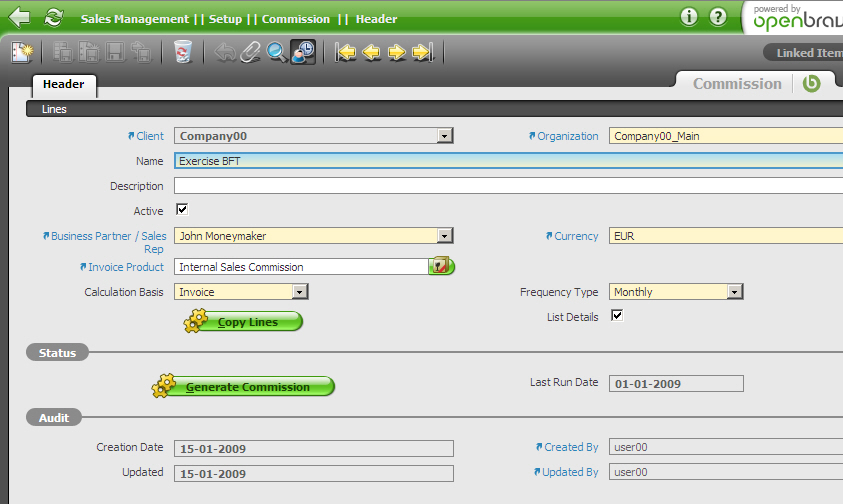Click the back arrow in title bar
Image resolution: width=843 pixels, height=504 pixels.
pyautogui.click(x=19, y=18)
